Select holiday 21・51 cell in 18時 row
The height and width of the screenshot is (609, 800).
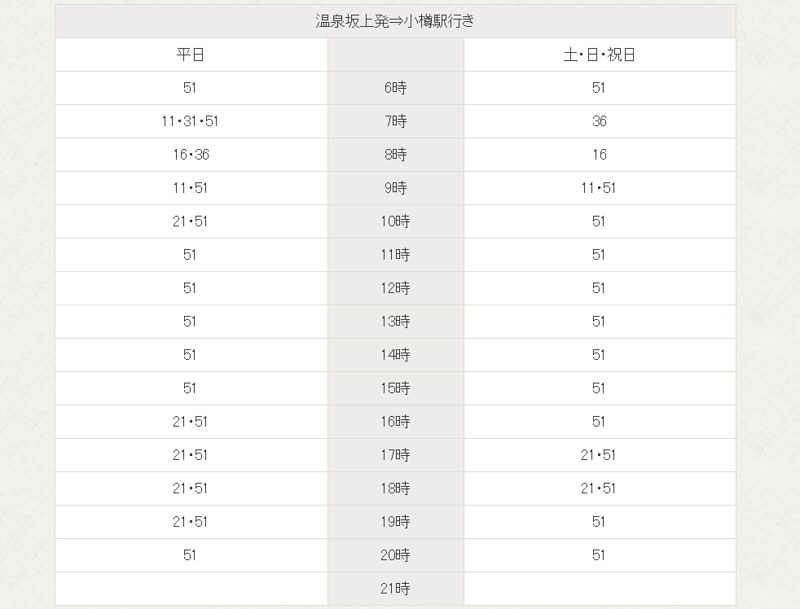[599, 488]
